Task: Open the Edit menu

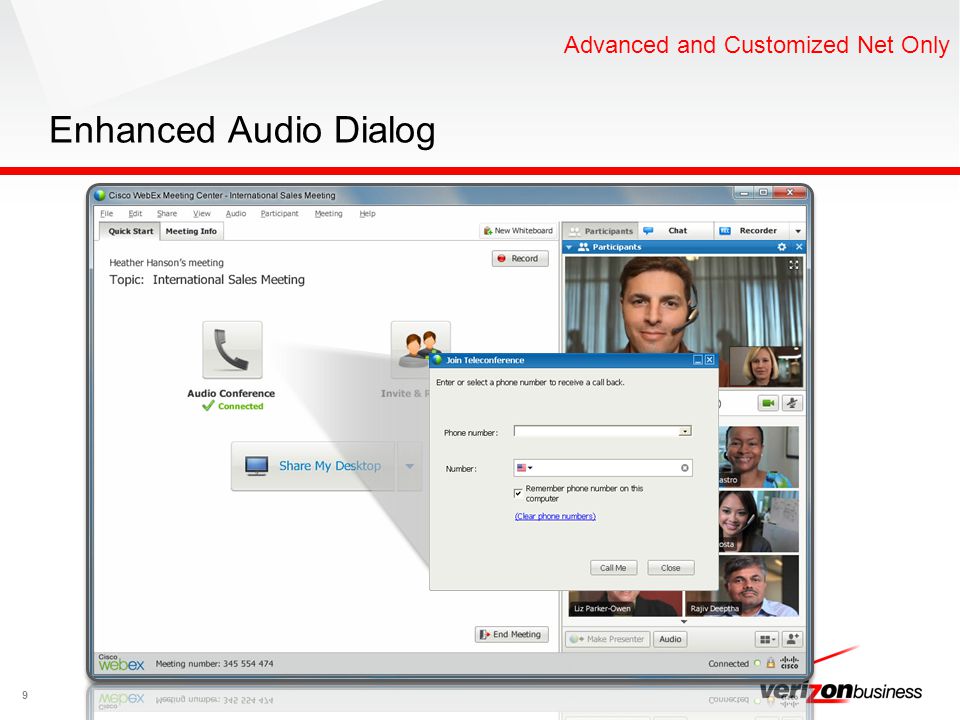Action: [135, 214]
